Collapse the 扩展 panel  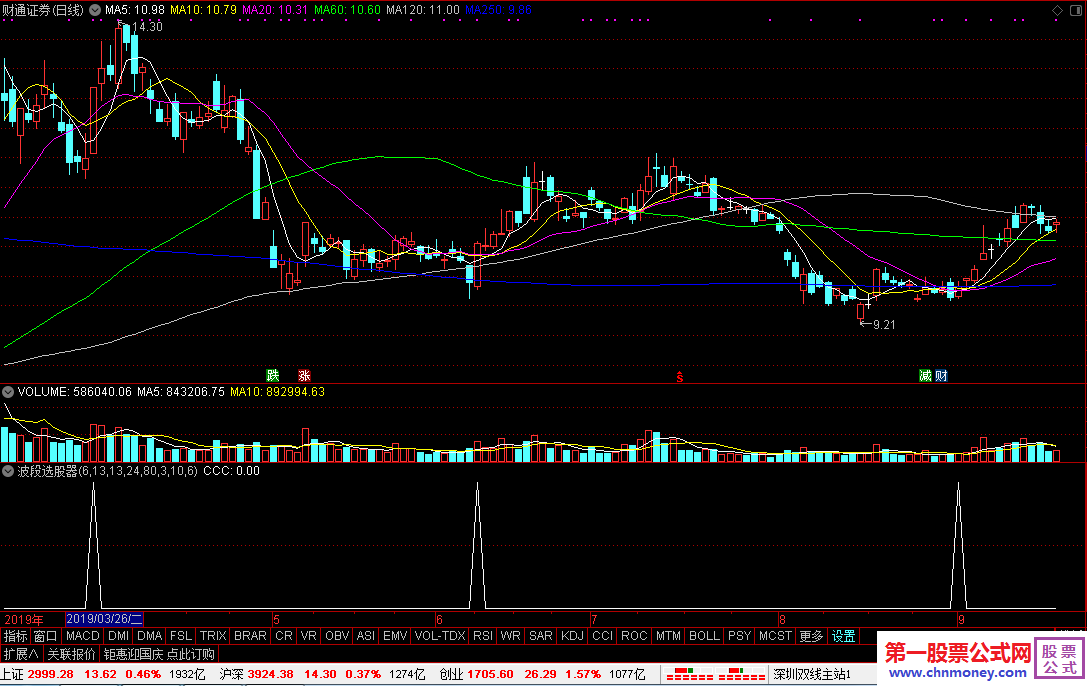(x=21, y=654)
